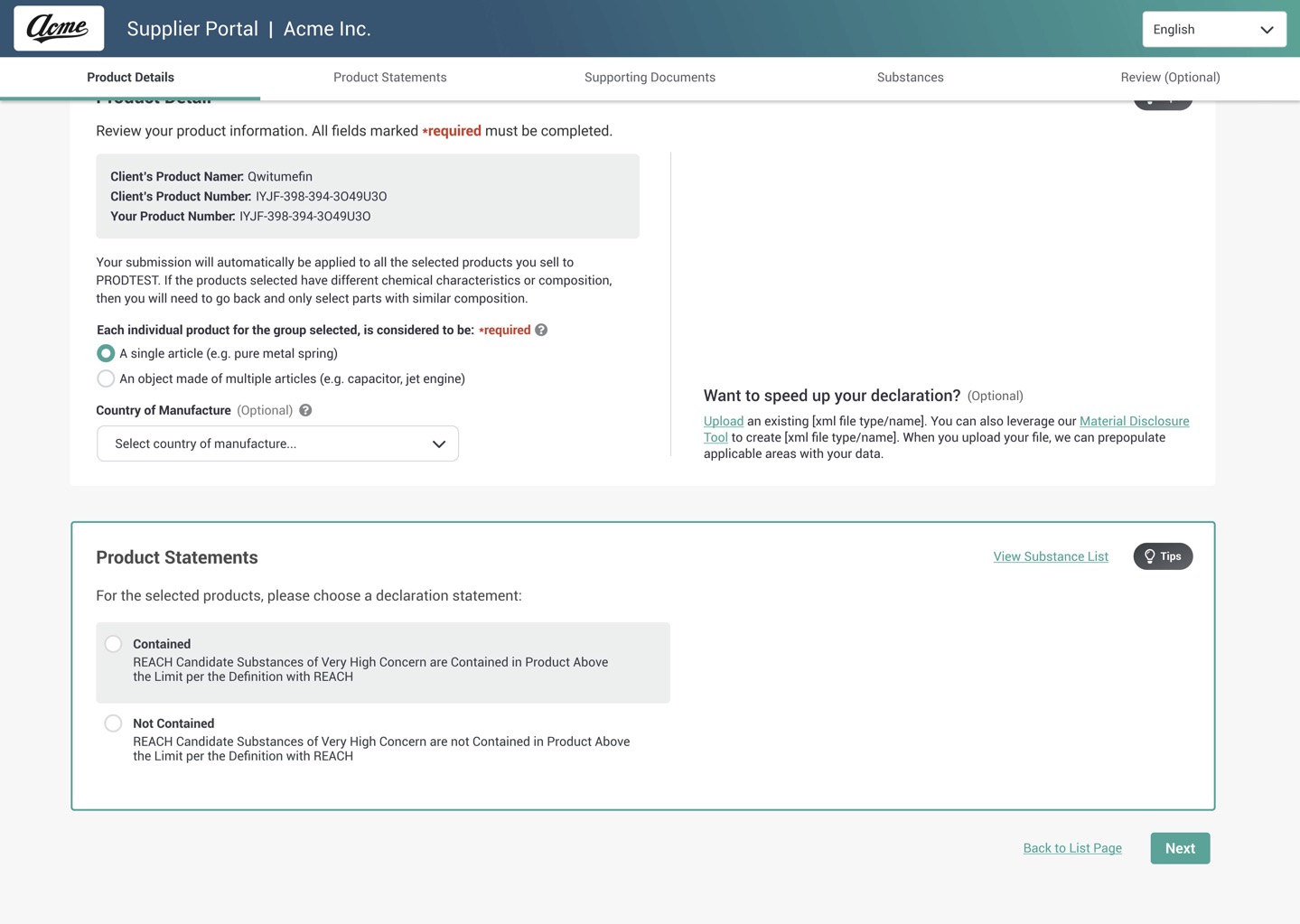Switch to the Product Statements tab

point(389,77)
